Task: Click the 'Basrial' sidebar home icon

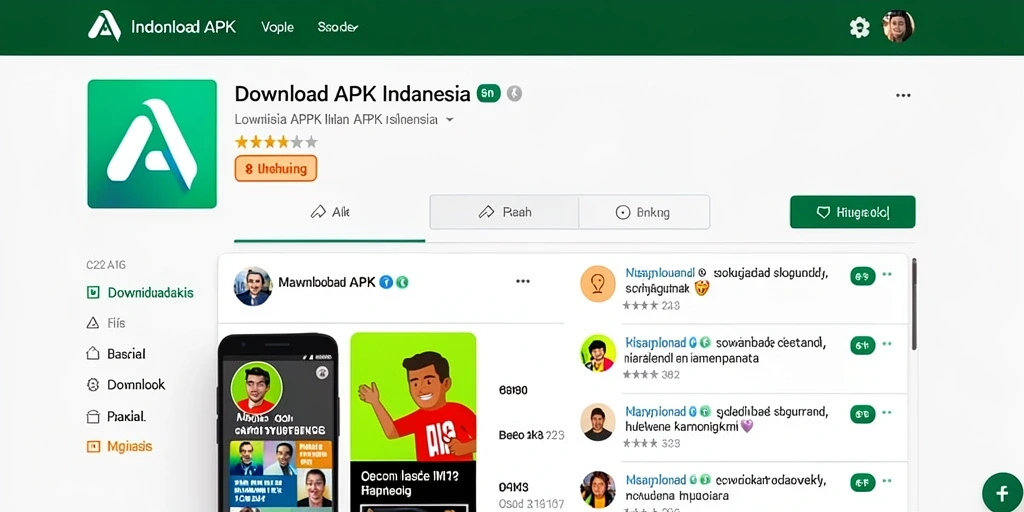Action: [x=93, y=354]
